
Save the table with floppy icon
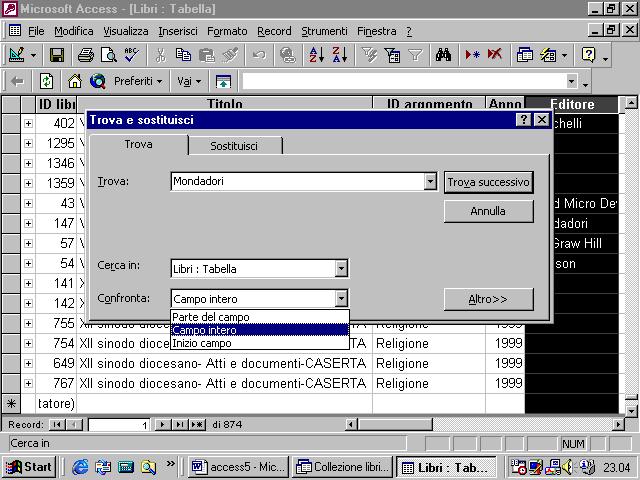[x=56, y=55]
